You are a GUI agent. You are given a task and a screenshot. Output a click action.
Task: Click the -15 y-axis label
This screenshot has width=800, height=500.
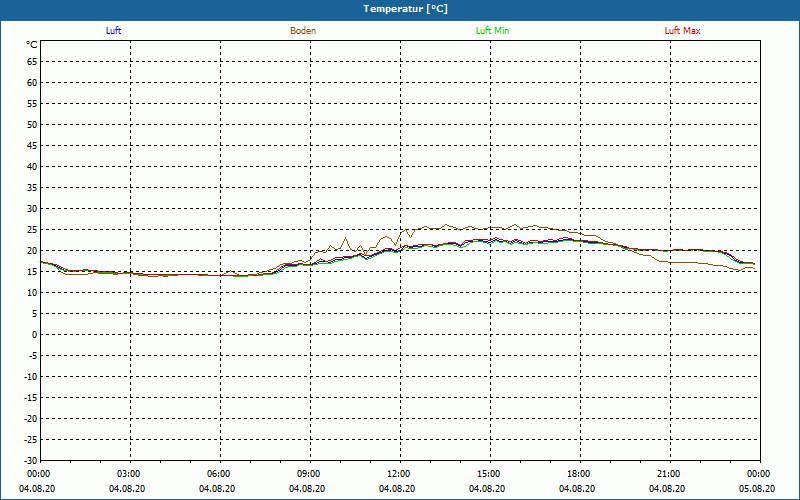(x=31, y=398)
